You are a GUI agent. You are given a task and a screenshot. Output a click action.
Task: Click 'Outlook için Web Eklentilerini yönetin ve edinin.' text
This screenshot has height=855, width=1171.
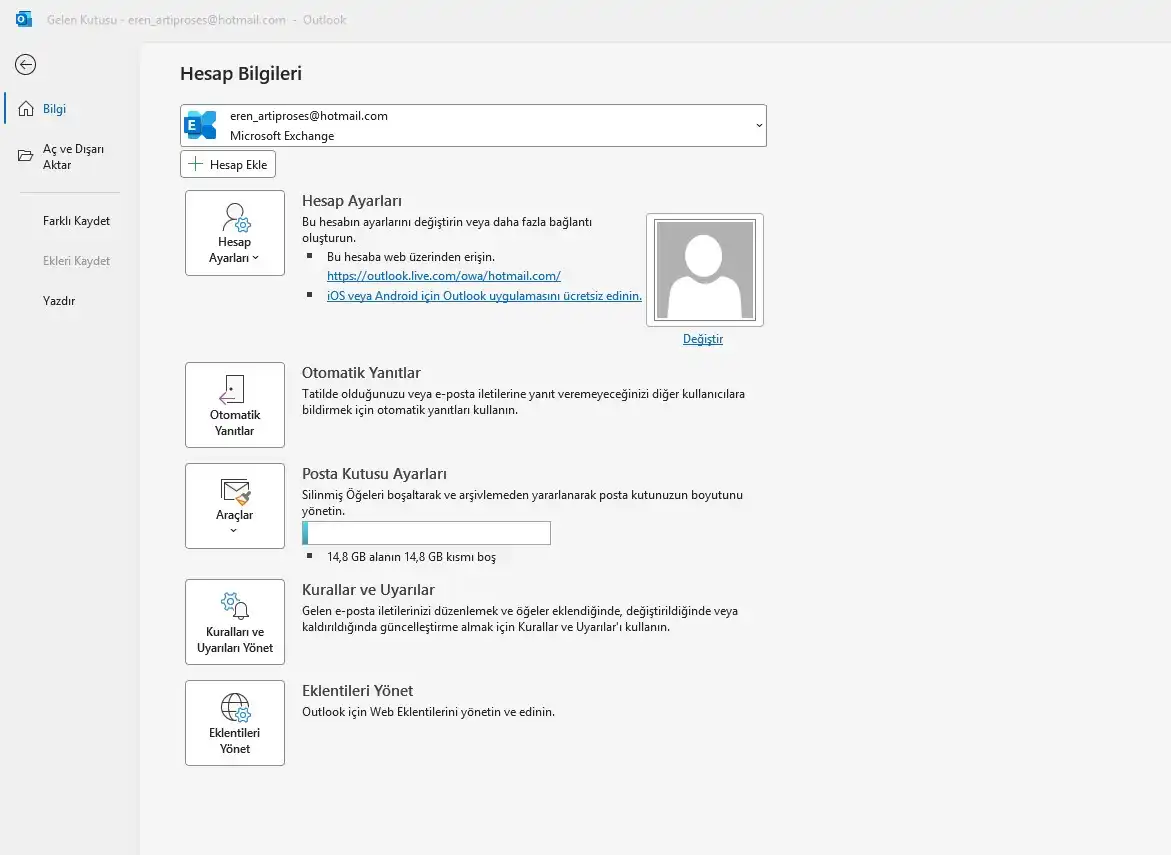[429, 712]
